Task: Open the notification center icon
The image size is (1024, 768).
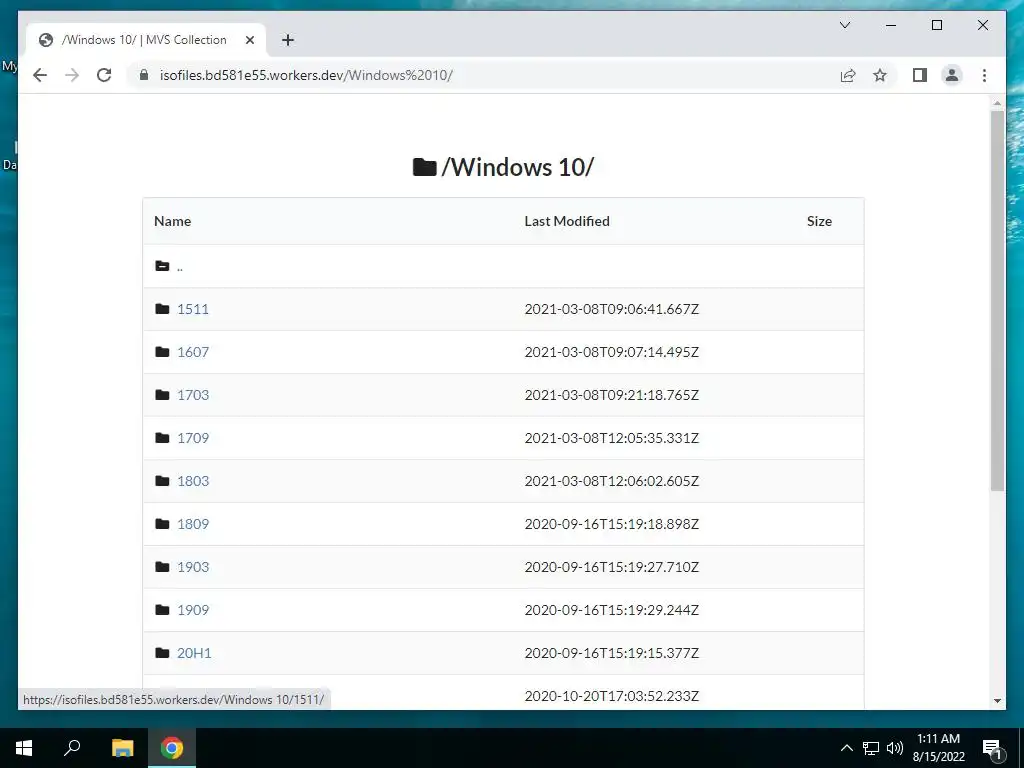Action: click(x=992, y=748)
